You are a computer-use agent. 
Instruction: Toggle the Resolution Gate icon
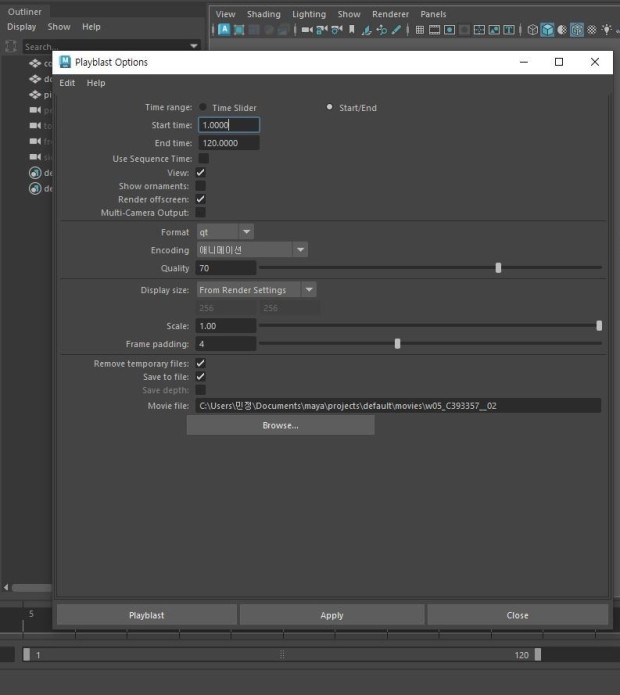(449, 30)
